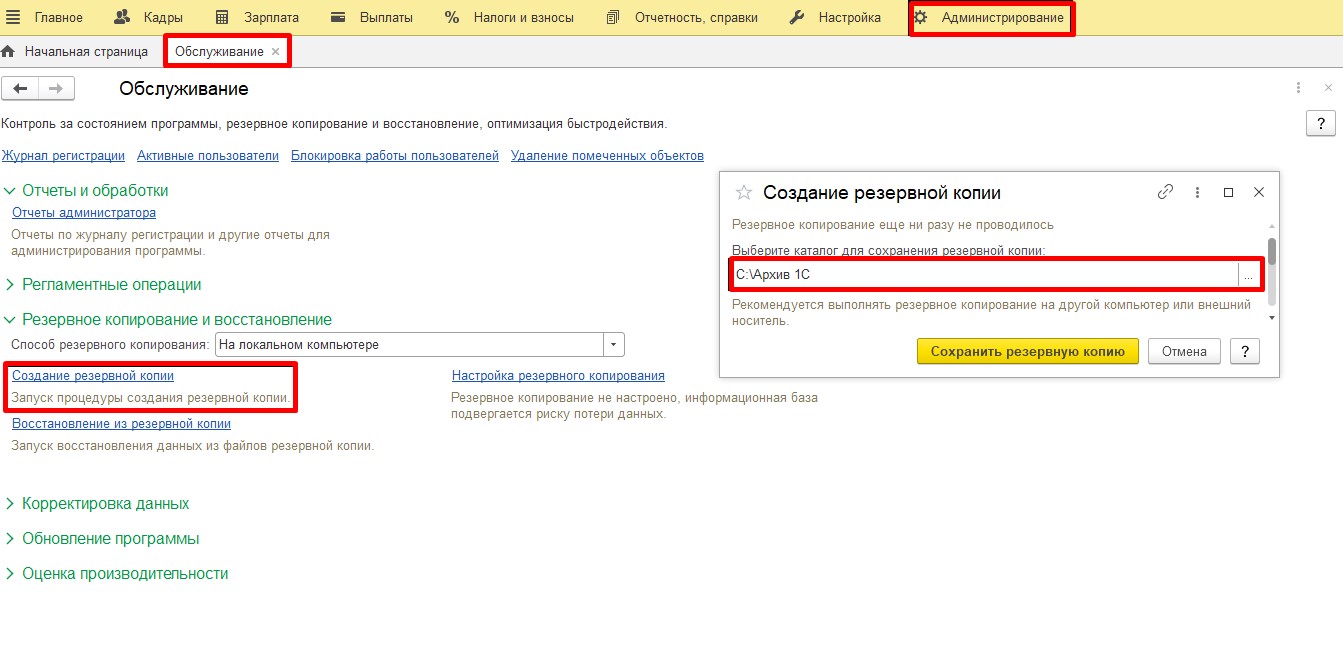Image resolution: width=1343 pixels, height=656 pixels.
Task: Open the Главное menu section
Action: pyautogui.click(x=45, y=17)
